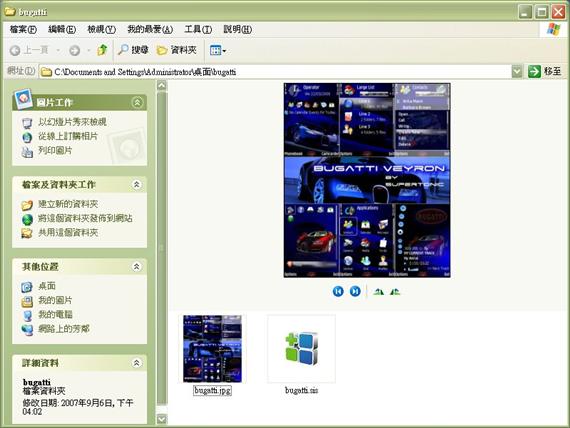This screenshot has width=570, height=428.
Task: Open the 檔案(F) menu
Action: (23, 29)
